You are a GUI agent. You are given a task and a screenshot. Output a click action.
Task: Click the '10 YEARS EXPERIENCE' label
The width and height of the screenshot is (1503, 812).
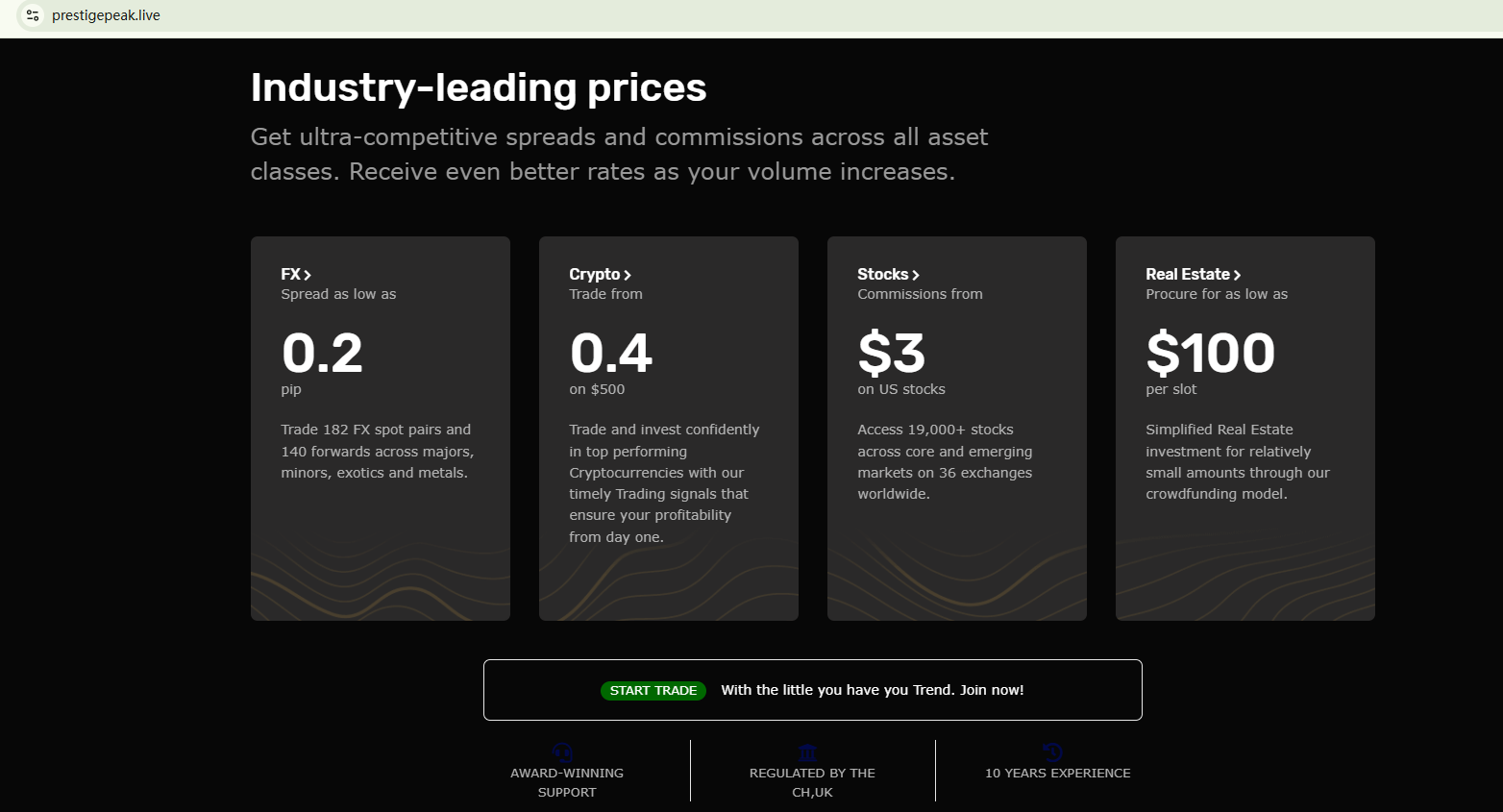coord(1057,774)
